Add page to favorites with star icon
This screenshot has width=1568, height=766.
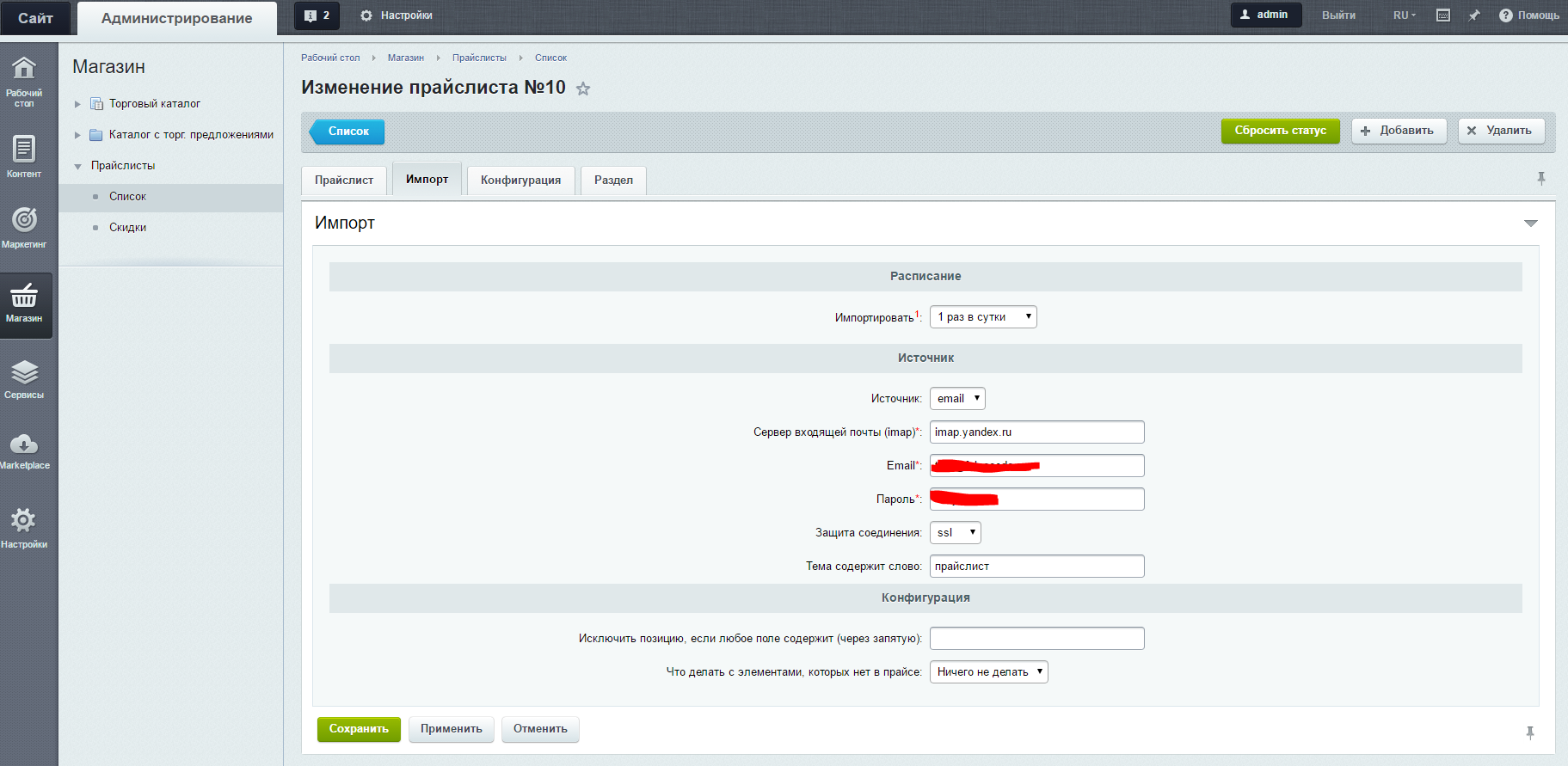(583, 89)
